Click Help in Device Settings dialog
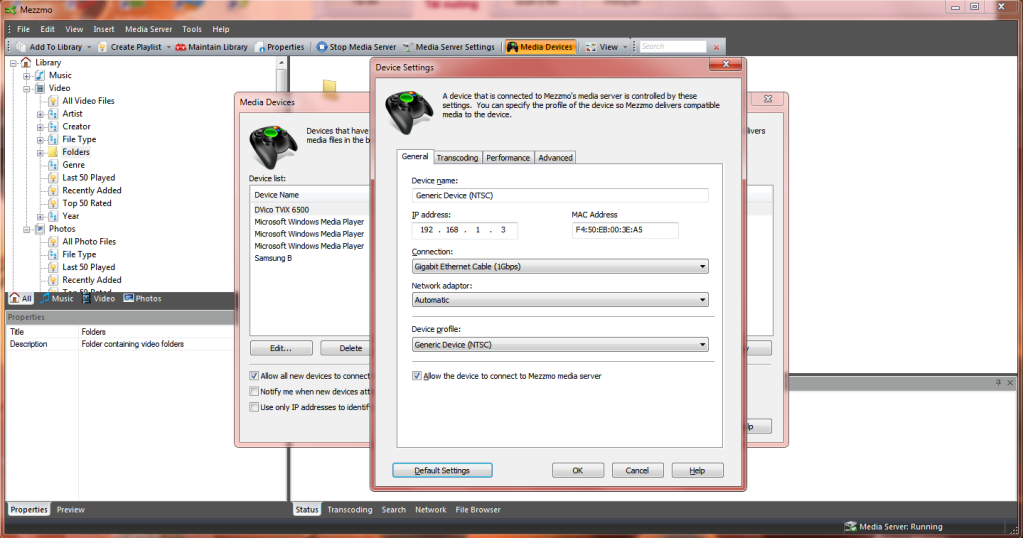Viewport: 1023px width, 538px height. pos(697,471)
